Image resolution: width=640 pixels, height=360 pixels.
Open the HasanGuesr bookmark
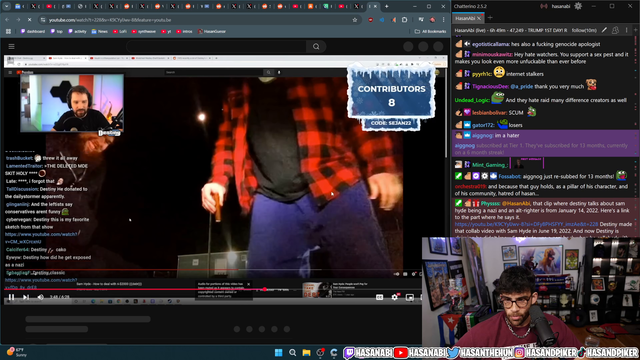(212, 31)
